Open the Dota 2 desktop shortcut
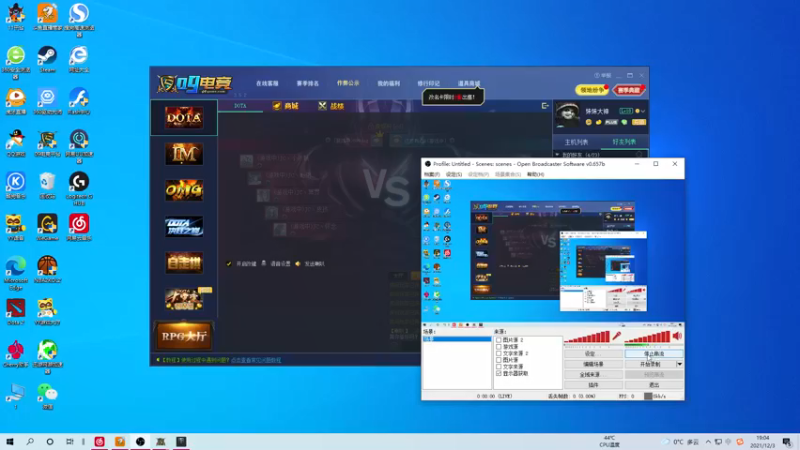800x450 pixels. click(x=16, y=312)
